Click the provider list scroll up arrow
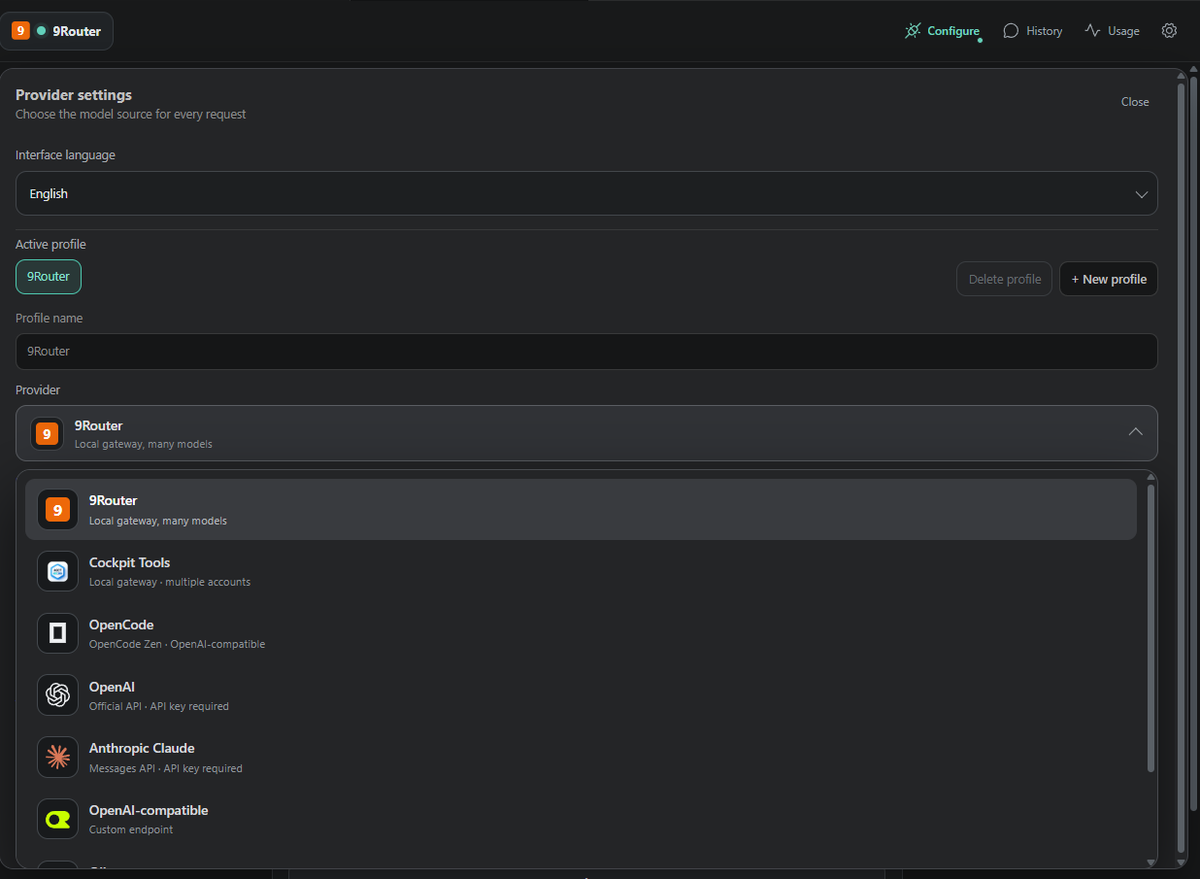1200x879 pixels. tap(1150, 477)
